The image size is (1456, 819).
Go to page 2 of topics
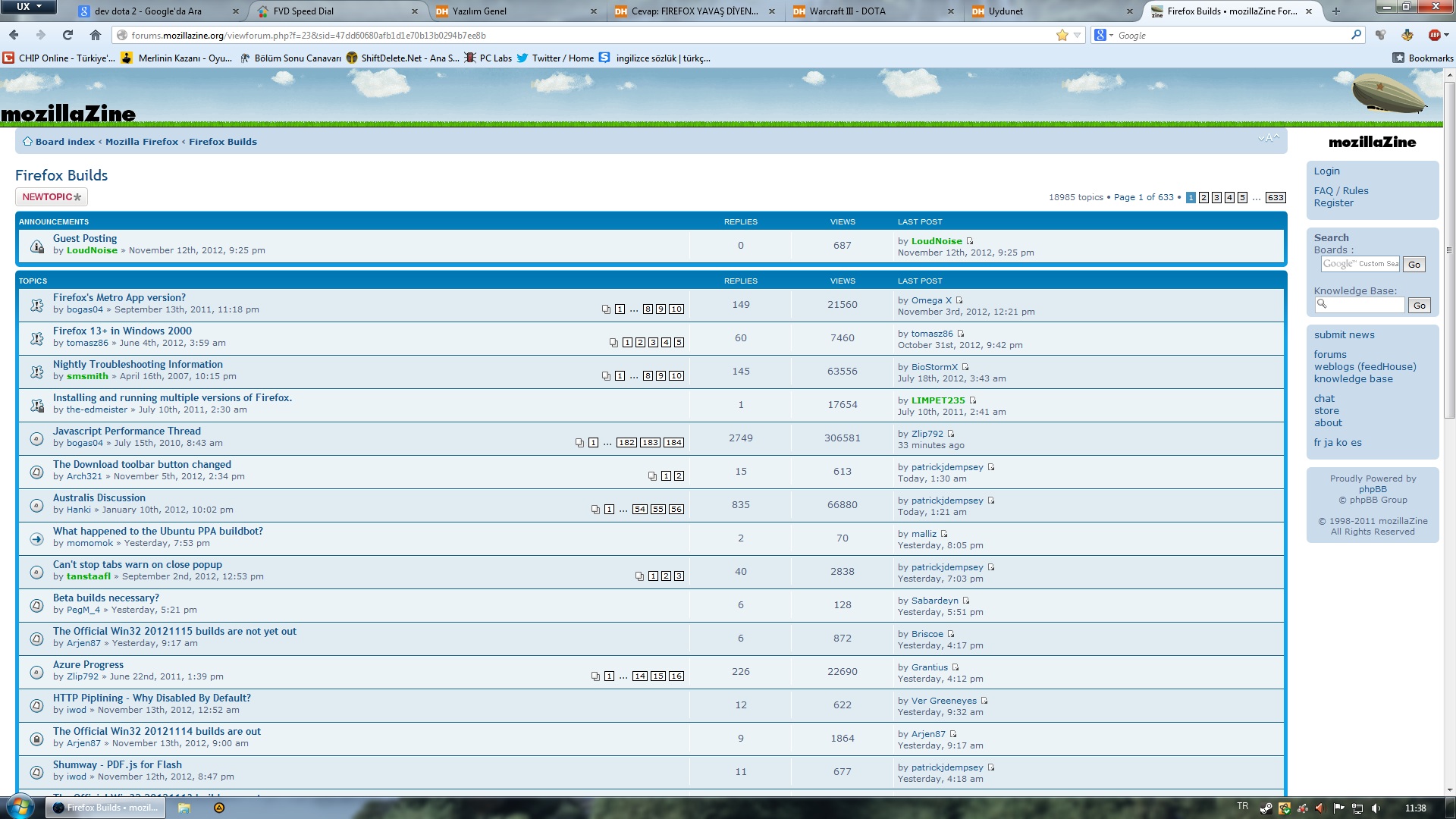tap(1203, 197)
